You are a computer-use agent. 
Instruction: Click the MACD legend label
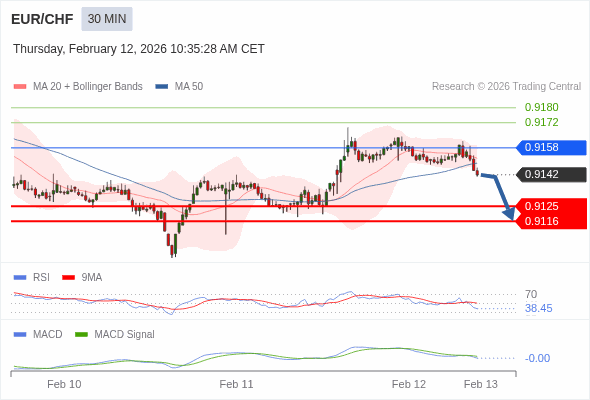coord(48,335)
